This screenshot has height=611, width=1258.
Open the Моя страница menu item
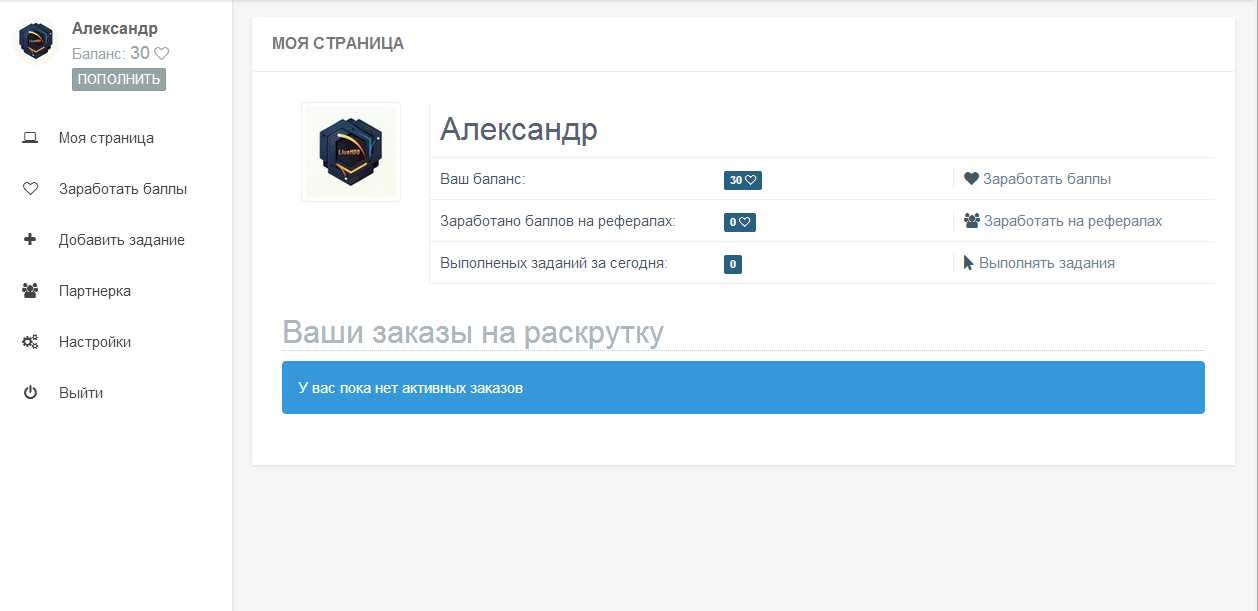[106, 138]
